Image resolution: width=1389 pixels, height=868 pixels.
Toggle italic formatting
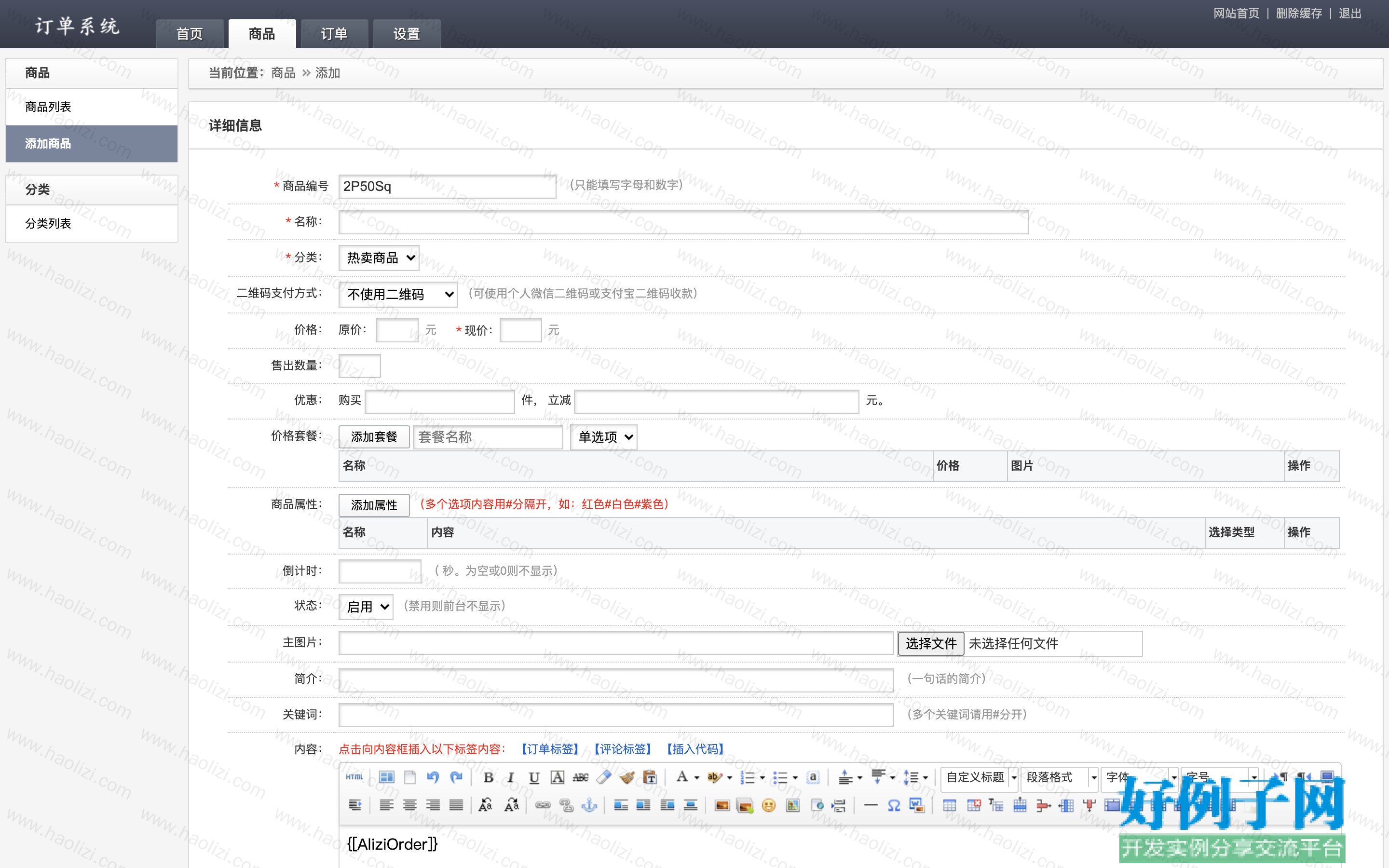click(510, 777)
